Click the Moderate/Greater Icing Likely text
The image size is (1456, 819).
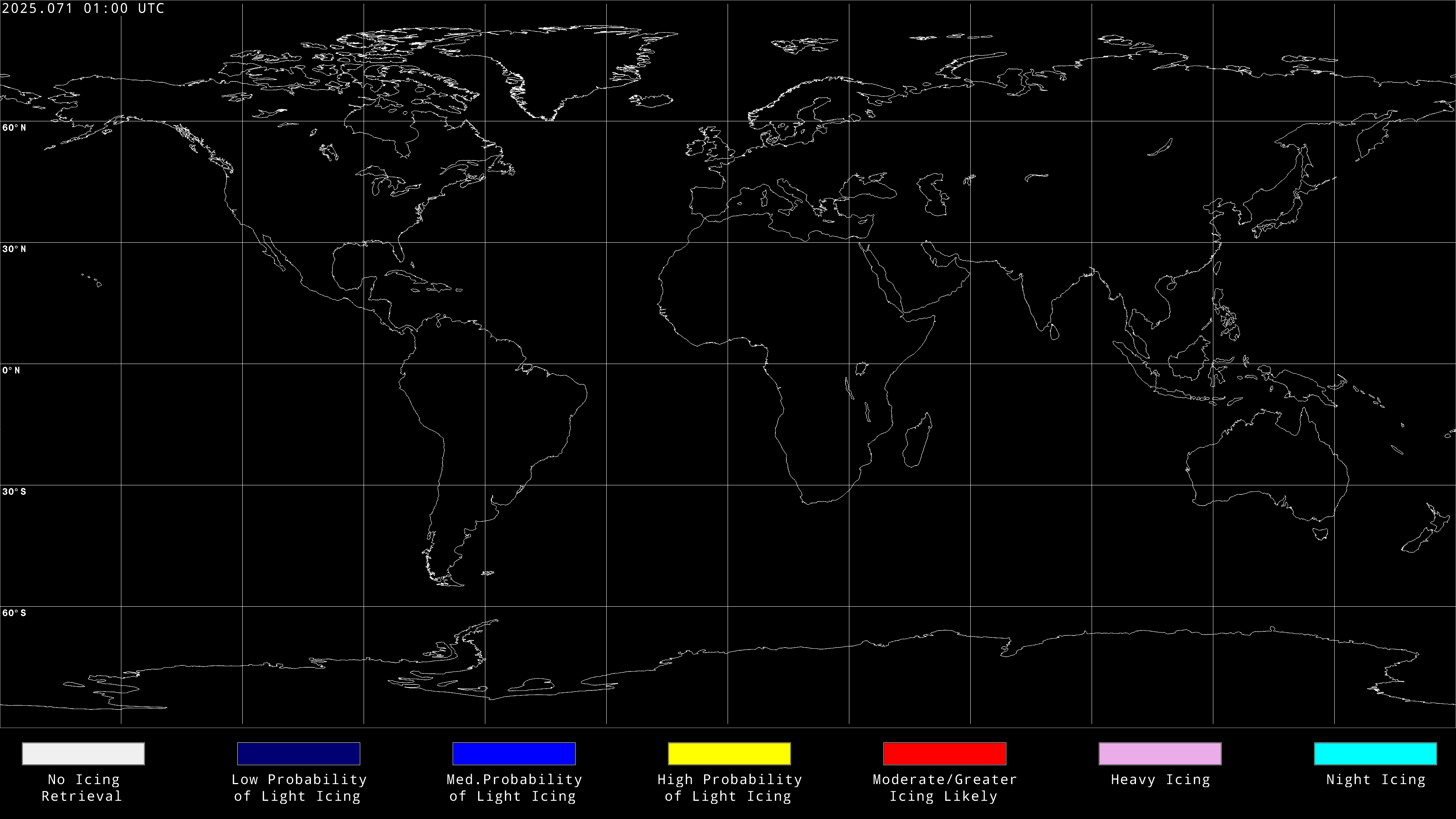pos(945,788)
